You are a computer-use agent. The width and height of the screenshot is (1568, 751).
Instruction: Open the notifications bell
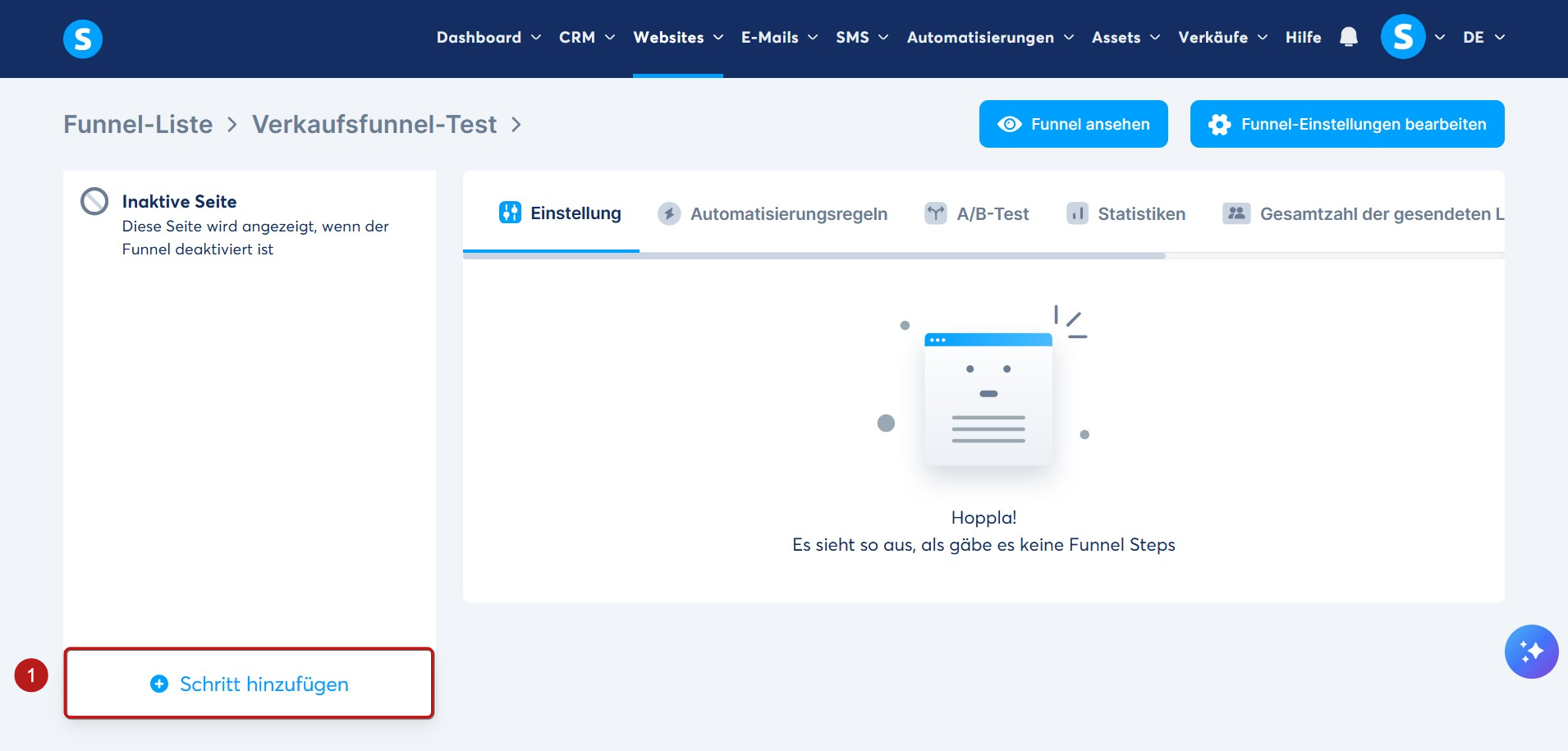pyautogui.click(x=1348, y=37)
